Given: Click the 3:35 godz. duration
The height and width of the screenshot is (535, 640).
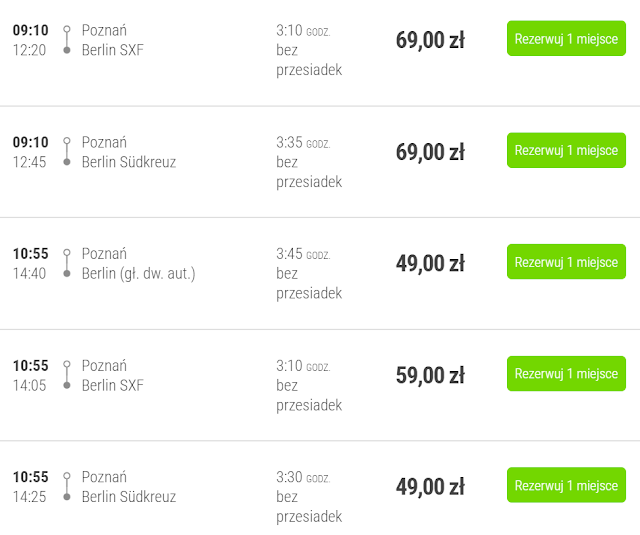Looking at the screenshot, I should tap(302, 142).
